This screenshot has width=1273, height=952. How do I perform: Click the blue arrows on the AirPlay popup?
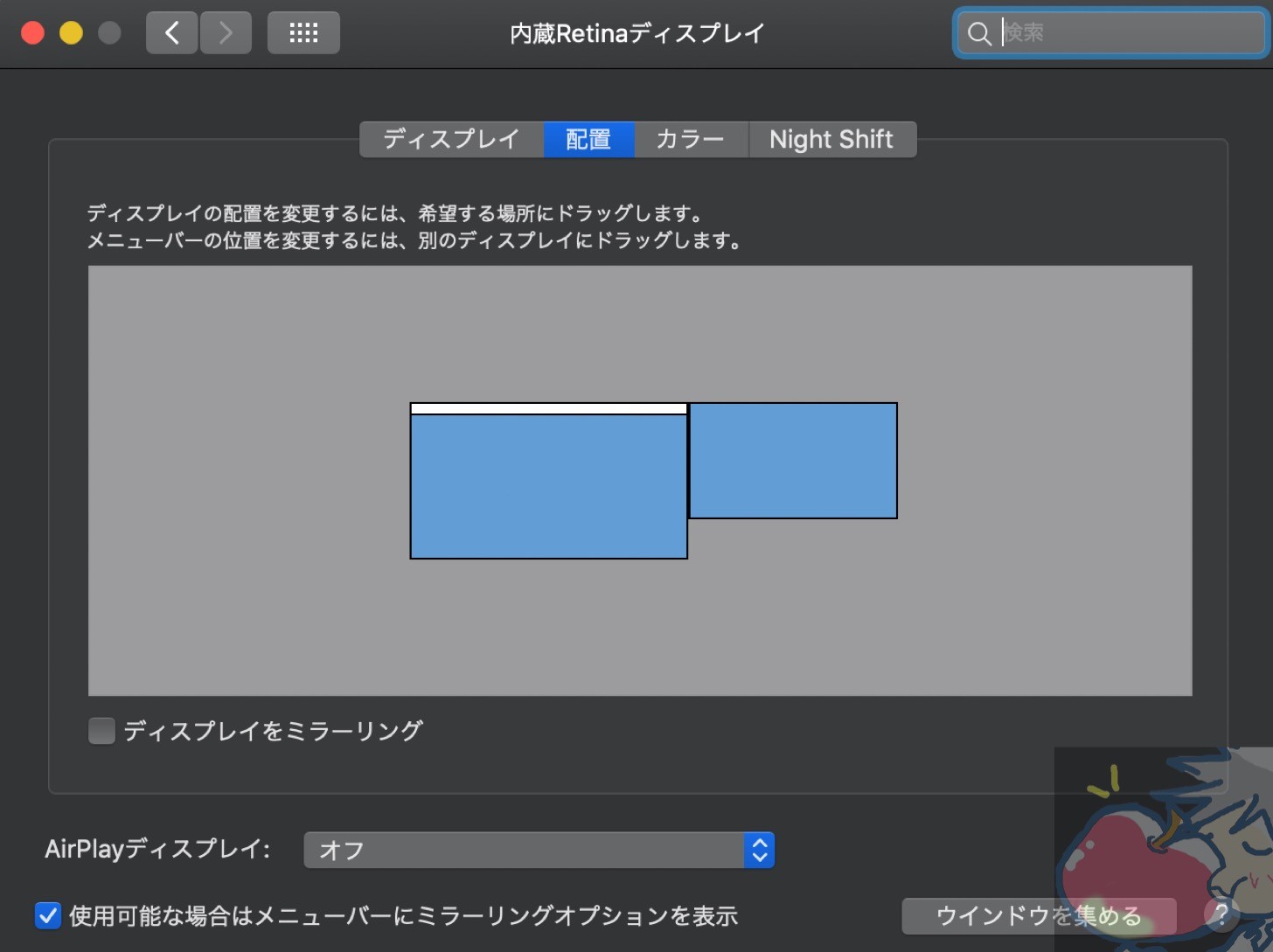[759, 850]
